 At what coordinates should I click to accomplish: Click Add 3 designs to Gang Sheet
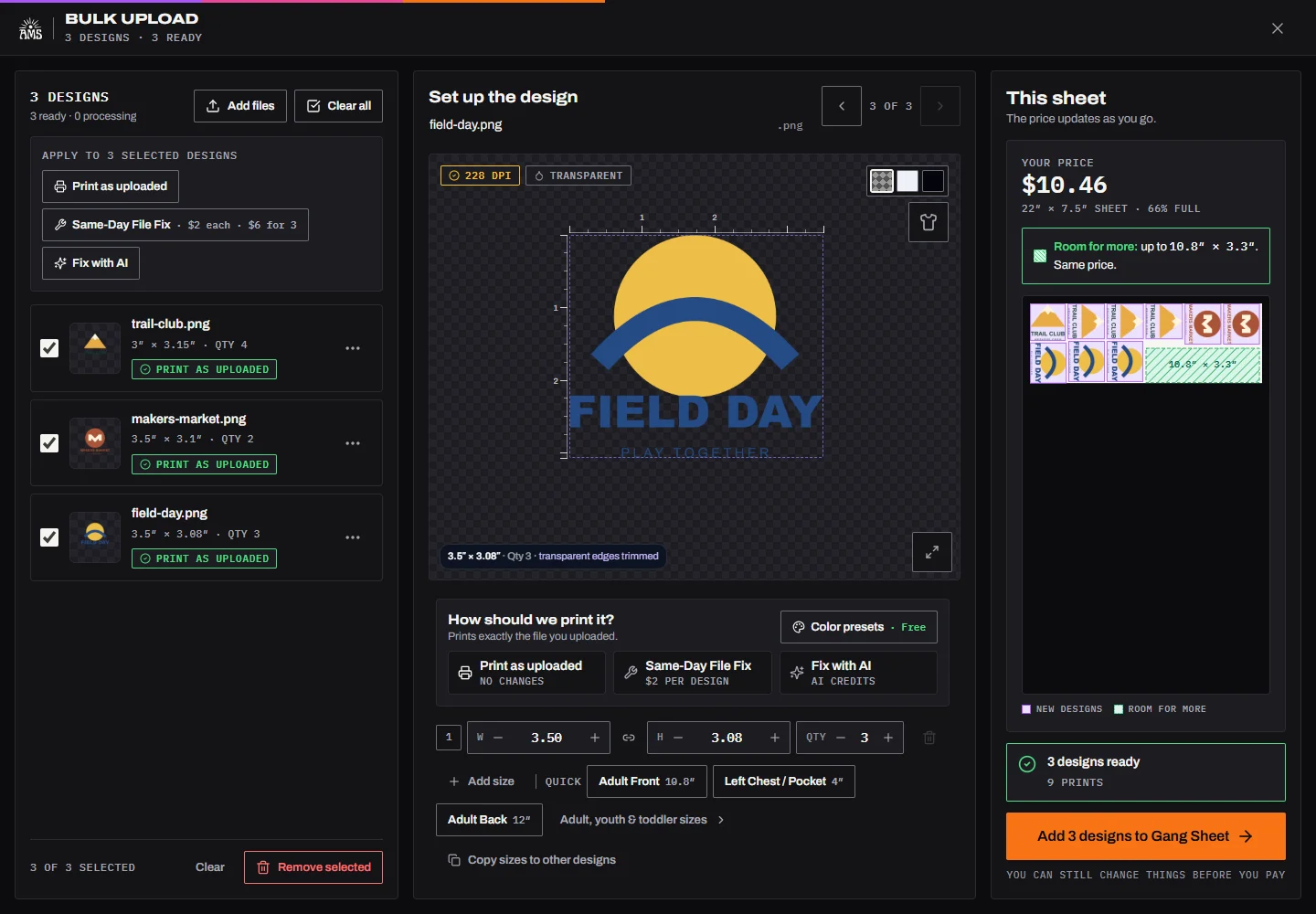[x=1146, y=836]
